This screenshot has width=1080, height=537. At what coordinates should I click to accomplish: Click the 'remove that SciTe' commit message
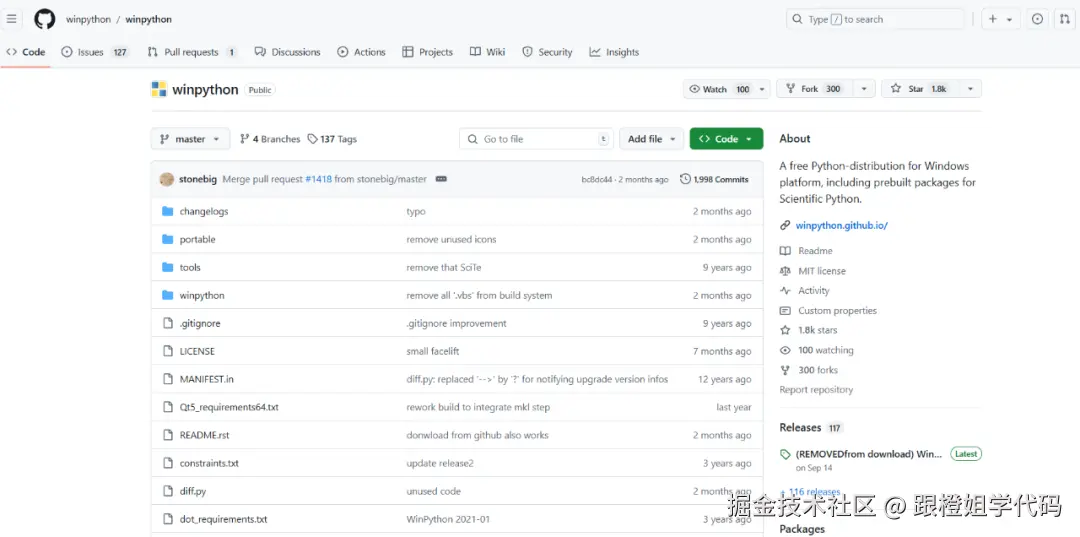click(x=442, y=267)
